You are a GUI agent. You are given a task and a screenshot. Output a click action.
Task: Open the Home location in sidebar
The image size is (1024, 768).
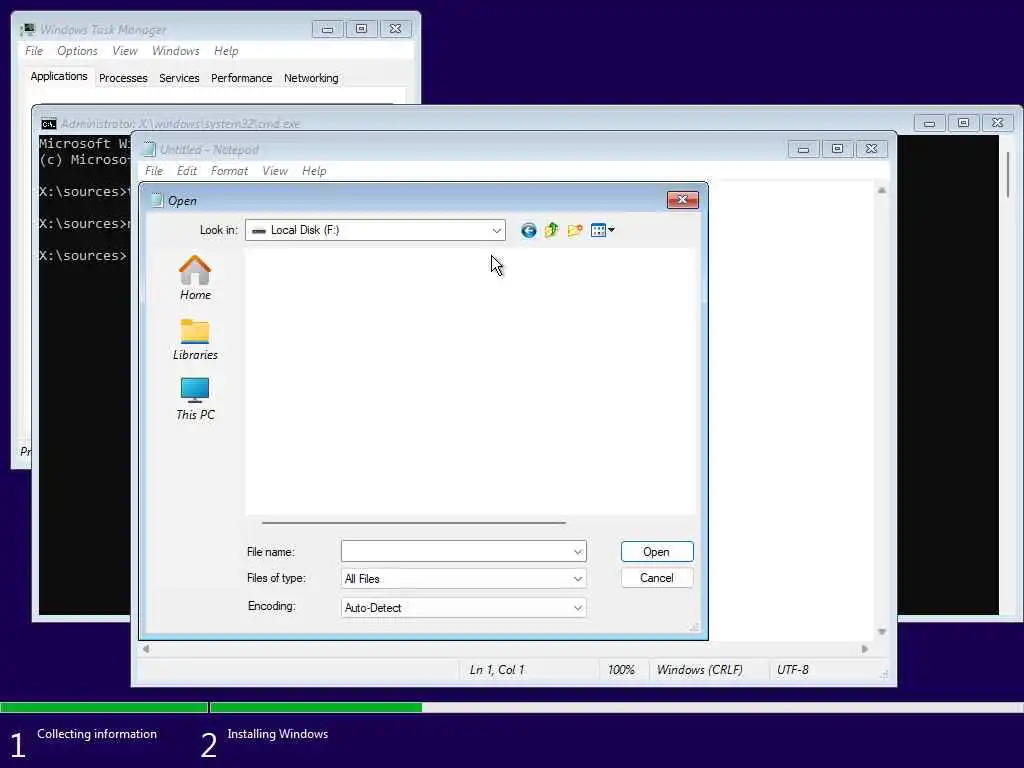click(x=195, y=278)
